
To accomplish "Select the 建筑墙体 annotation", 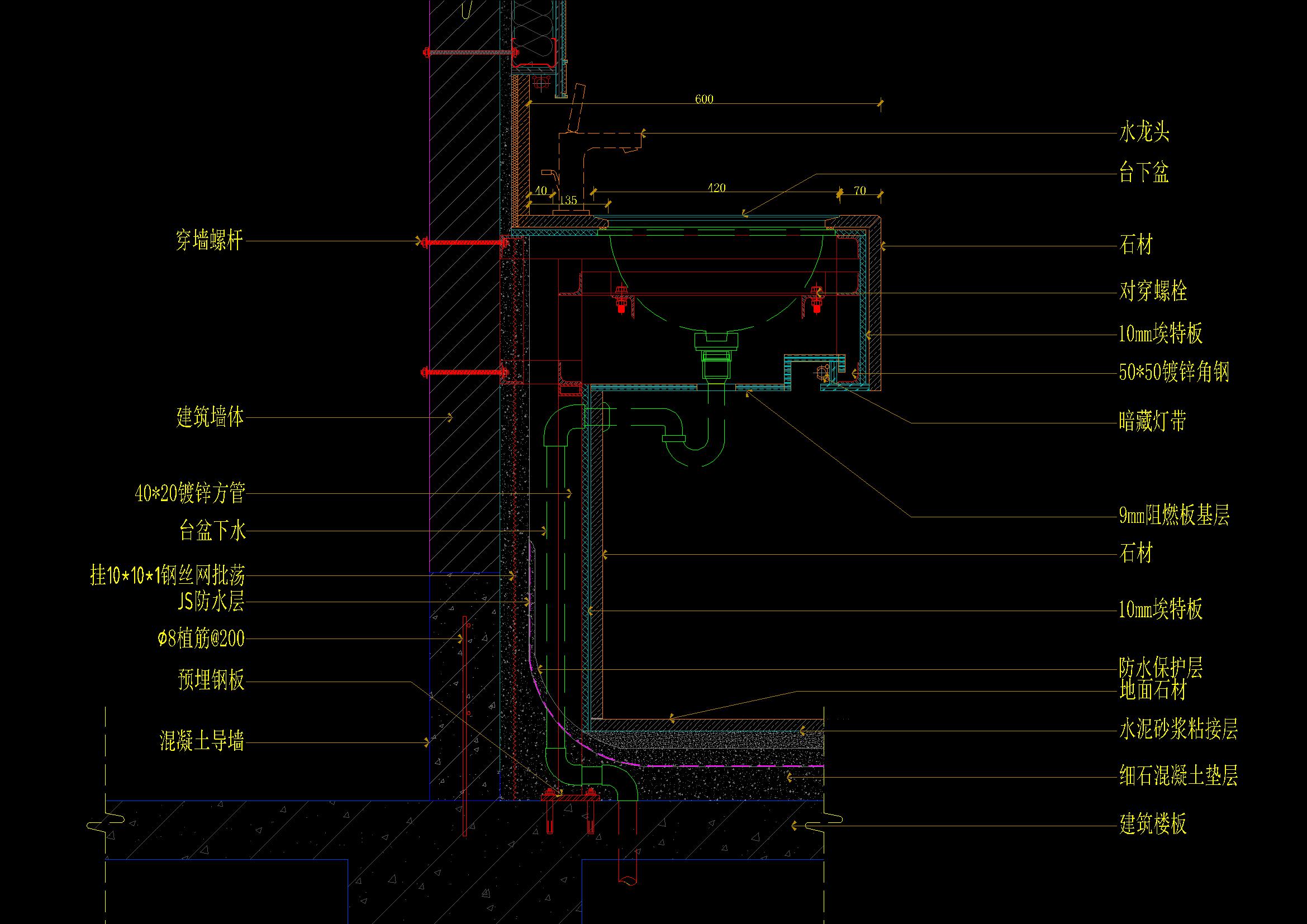I will [x=210, y=418].
